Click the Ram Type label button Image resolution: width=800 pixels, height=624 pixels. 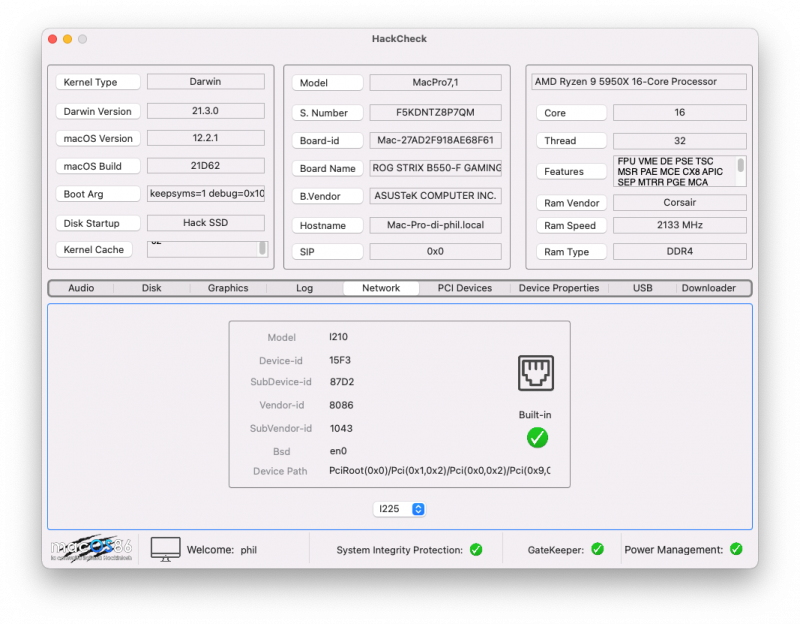571,252
